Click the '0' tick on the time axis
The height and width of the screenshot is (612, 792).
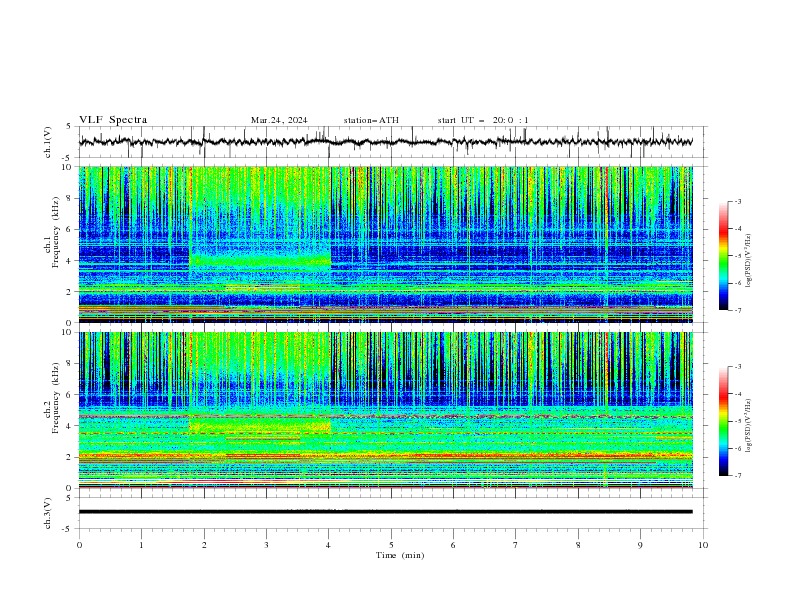point(79,545)
